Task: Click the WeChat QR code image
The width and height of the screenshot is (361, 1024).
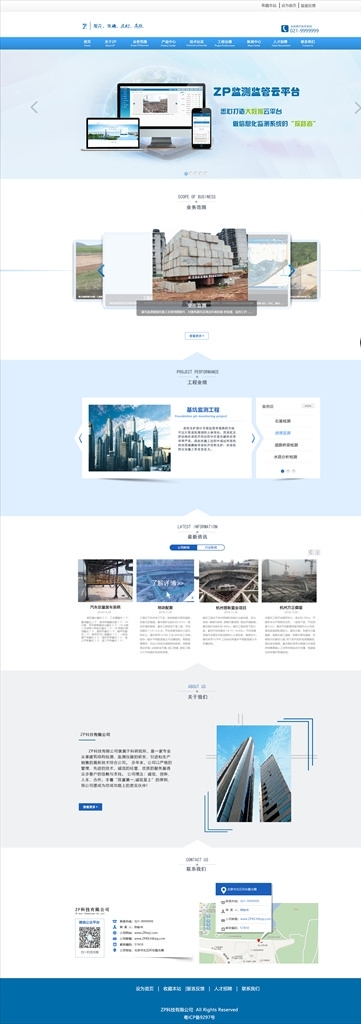Action: [x=89, y=937]
